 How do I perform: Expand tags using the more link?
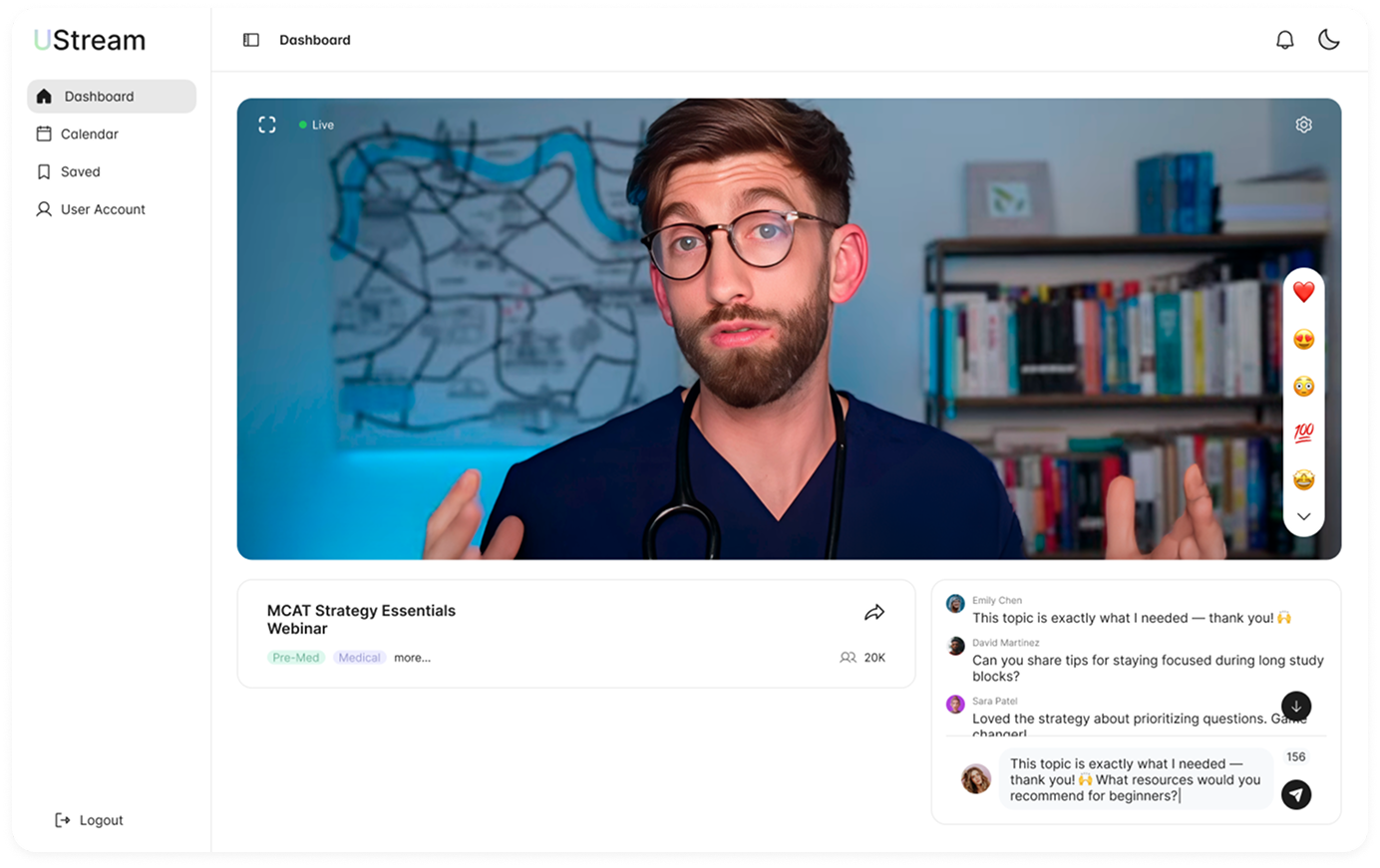[412, 657]
